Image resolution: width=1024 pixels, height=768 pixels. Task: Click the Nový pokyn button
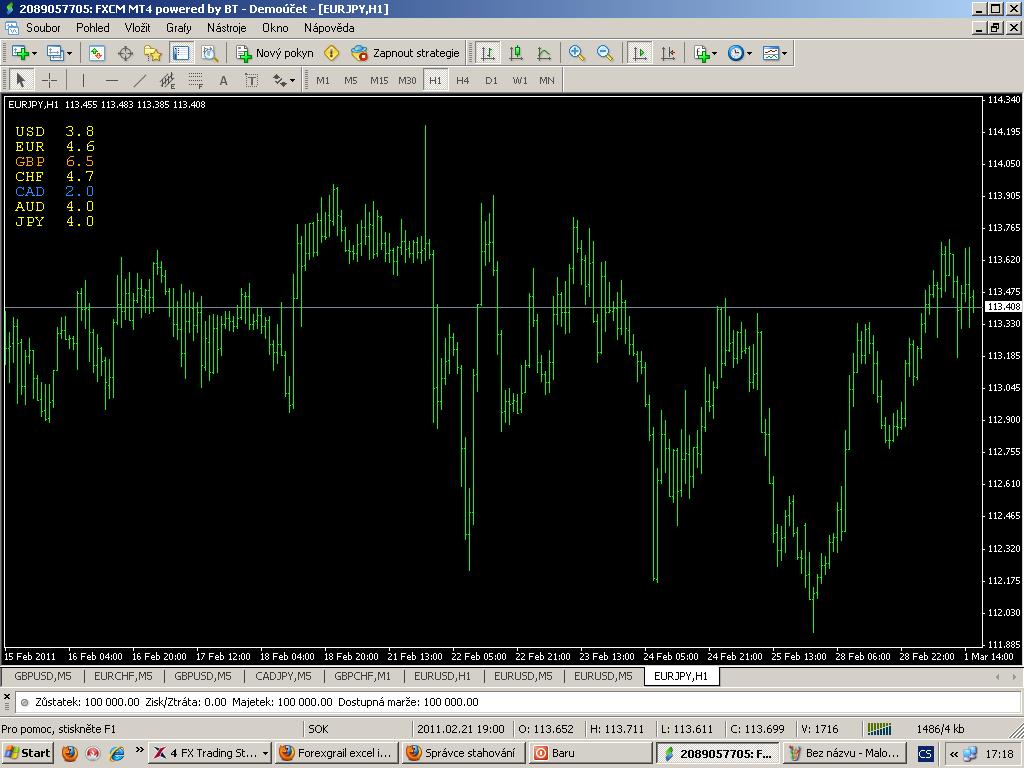pos(275,53)
